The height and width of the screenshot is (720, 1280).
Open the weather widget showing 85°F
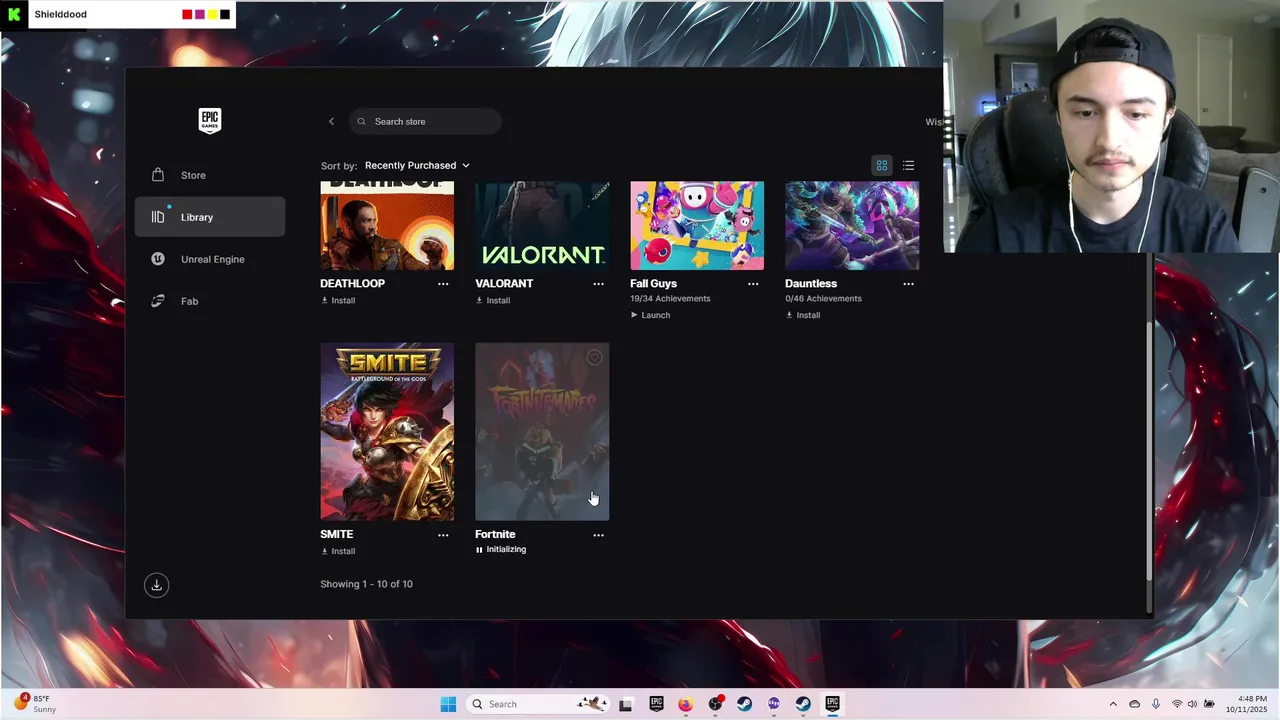click(34, 704)
